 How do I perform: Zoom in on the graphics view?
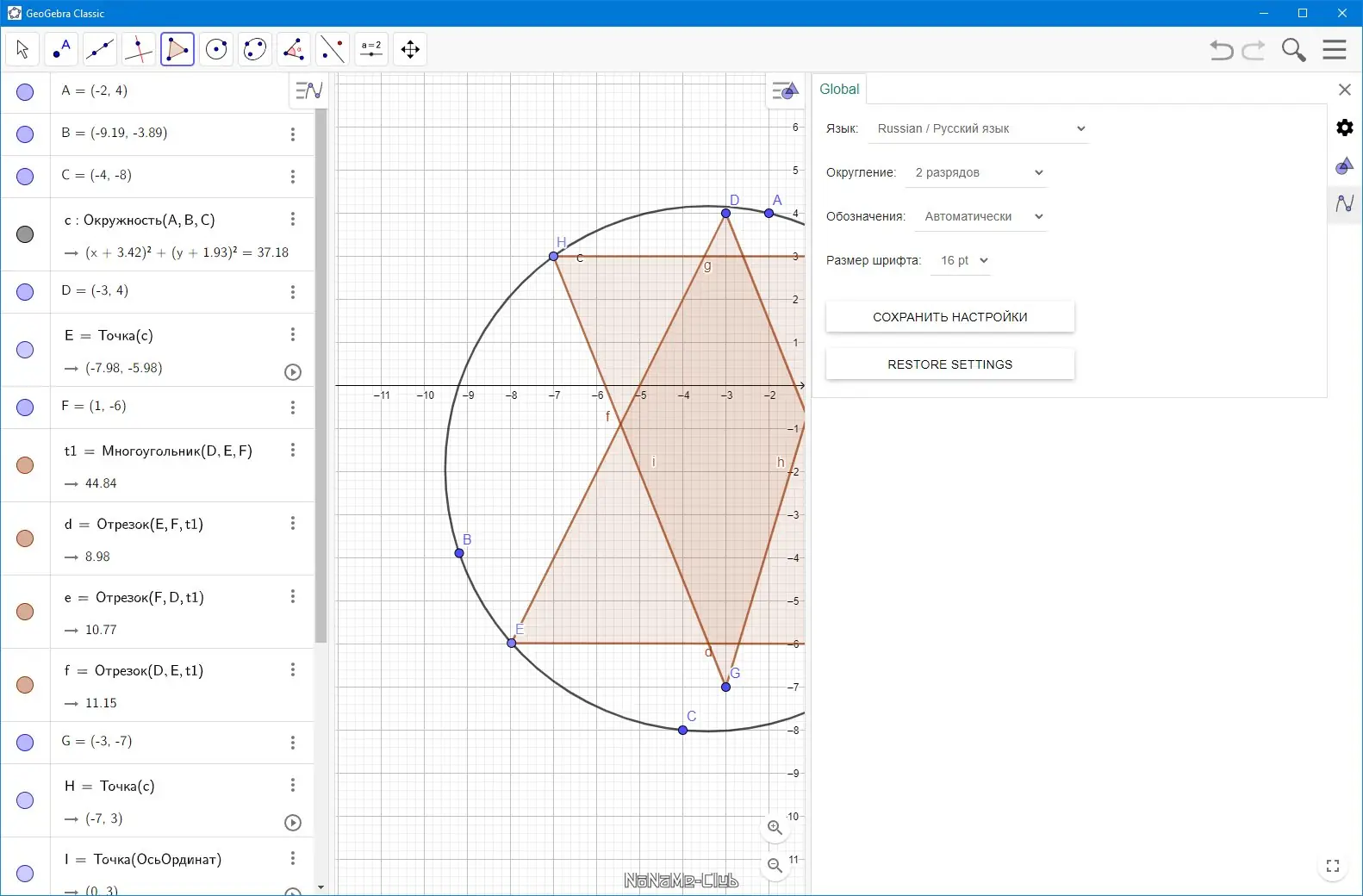click(775, 828)
